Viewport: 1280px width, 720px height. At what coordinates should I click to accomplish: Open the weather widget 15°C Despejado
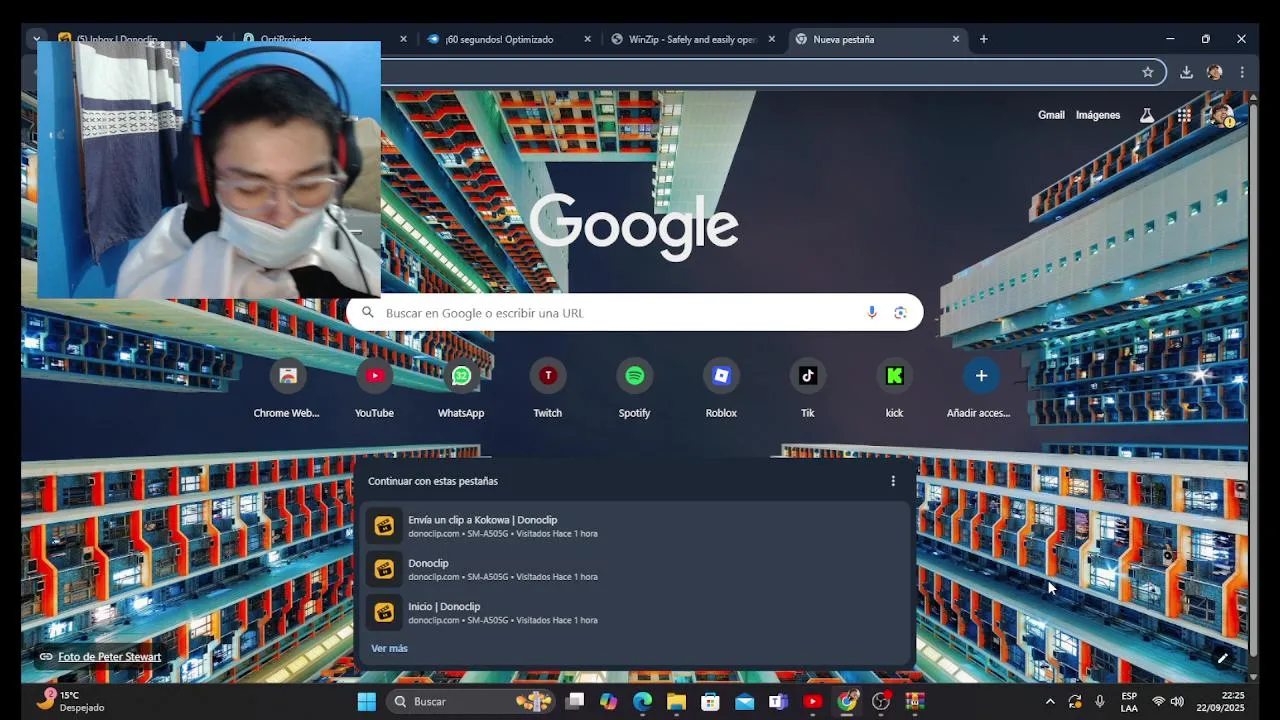(x=70, y=701)
